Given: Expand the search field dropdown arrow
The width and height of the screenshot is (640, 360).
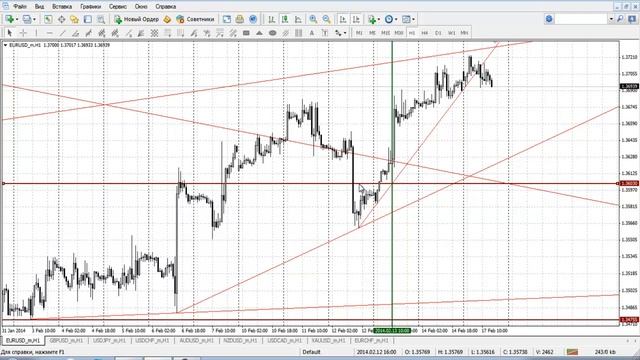Looking at the screenshot, I should [x=611, y=19].
